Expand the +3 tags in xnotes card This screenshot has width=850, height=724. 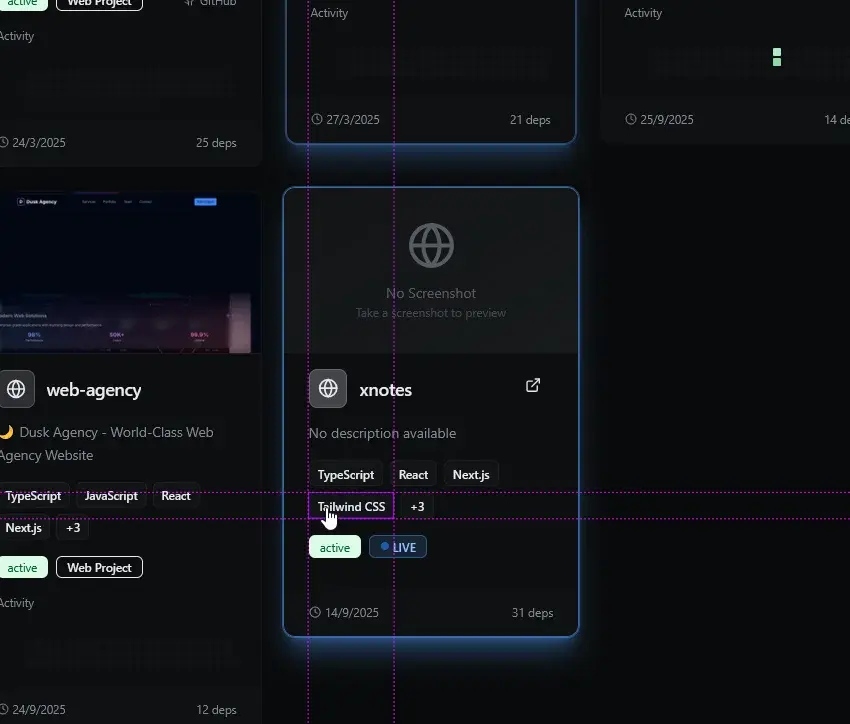point(417,507)
